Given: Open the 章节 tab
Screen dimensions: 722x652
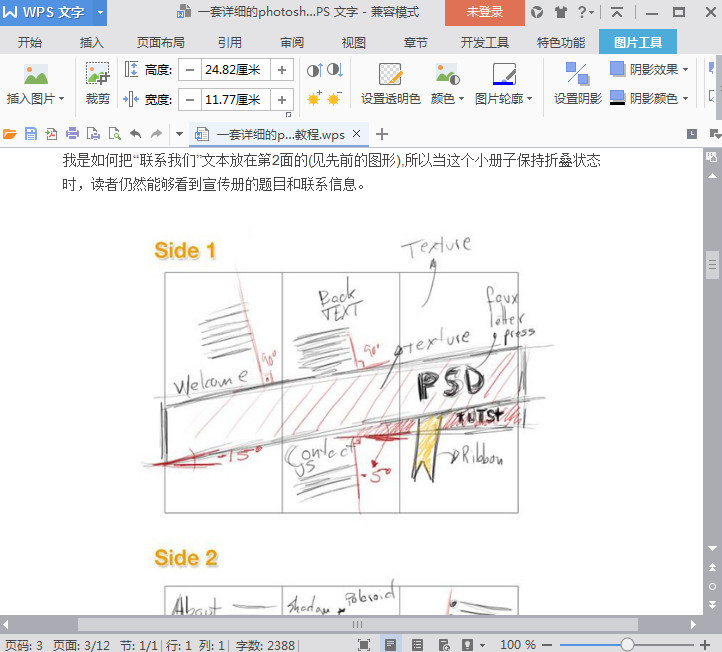Looking at the screenshot, I should (415, 42).
